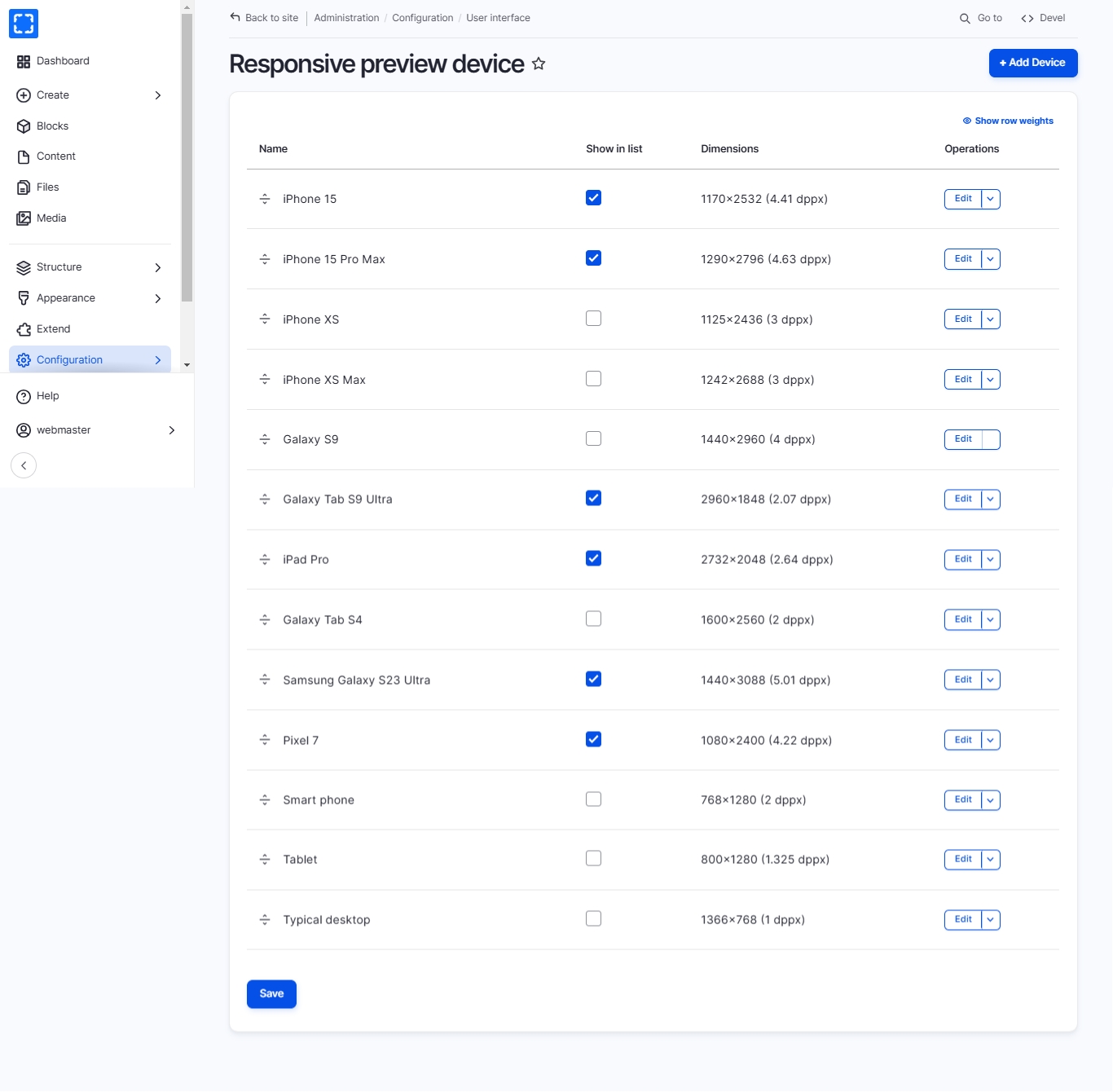Screen dimensions: 1113x1092
Task: Collapse the sidebar with arrow button
Action: click(24, 465)
